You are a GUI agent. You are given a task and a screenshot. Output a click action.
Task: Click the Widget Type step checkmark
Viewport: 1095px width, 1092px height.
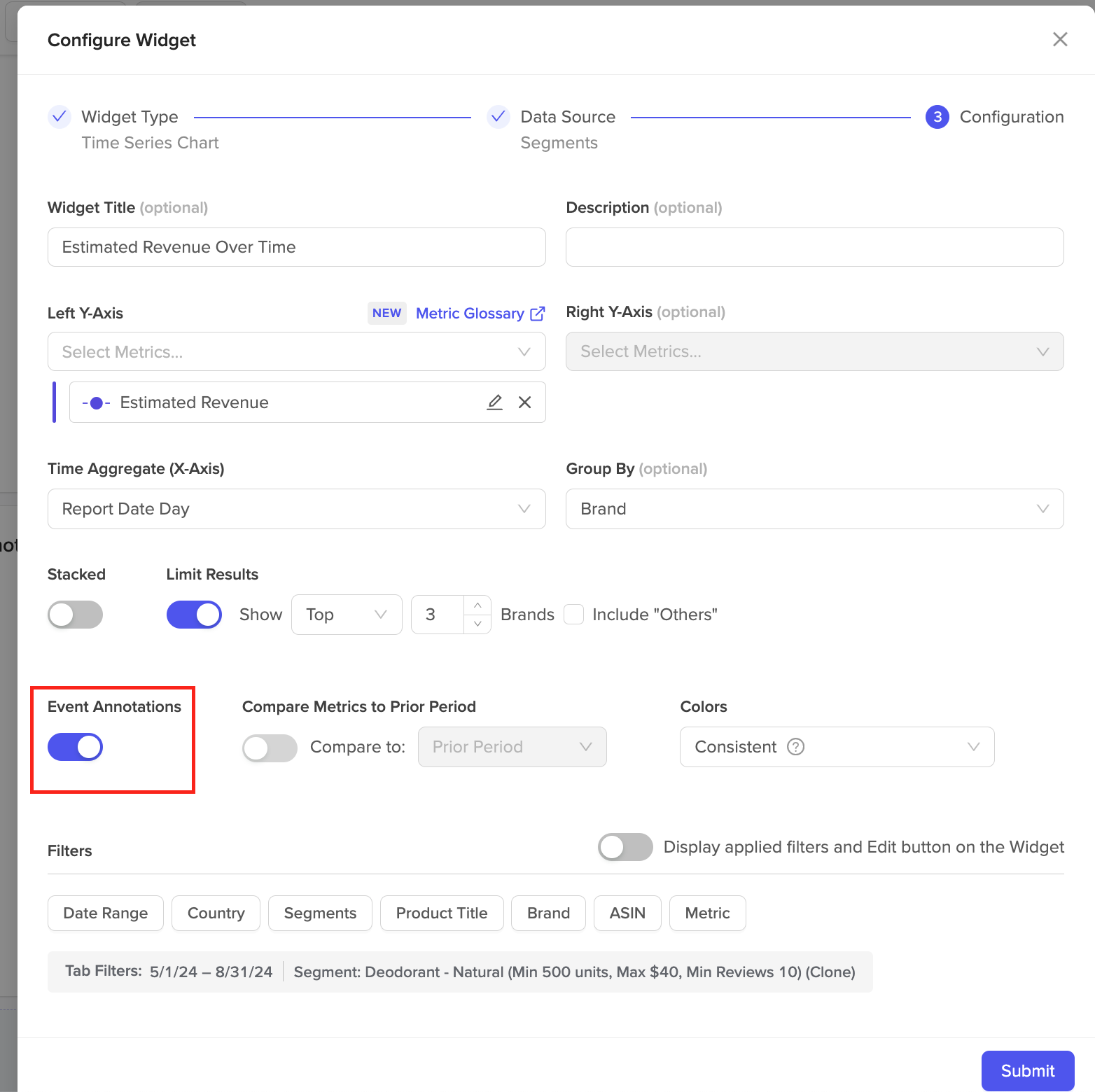click(60, 116)
